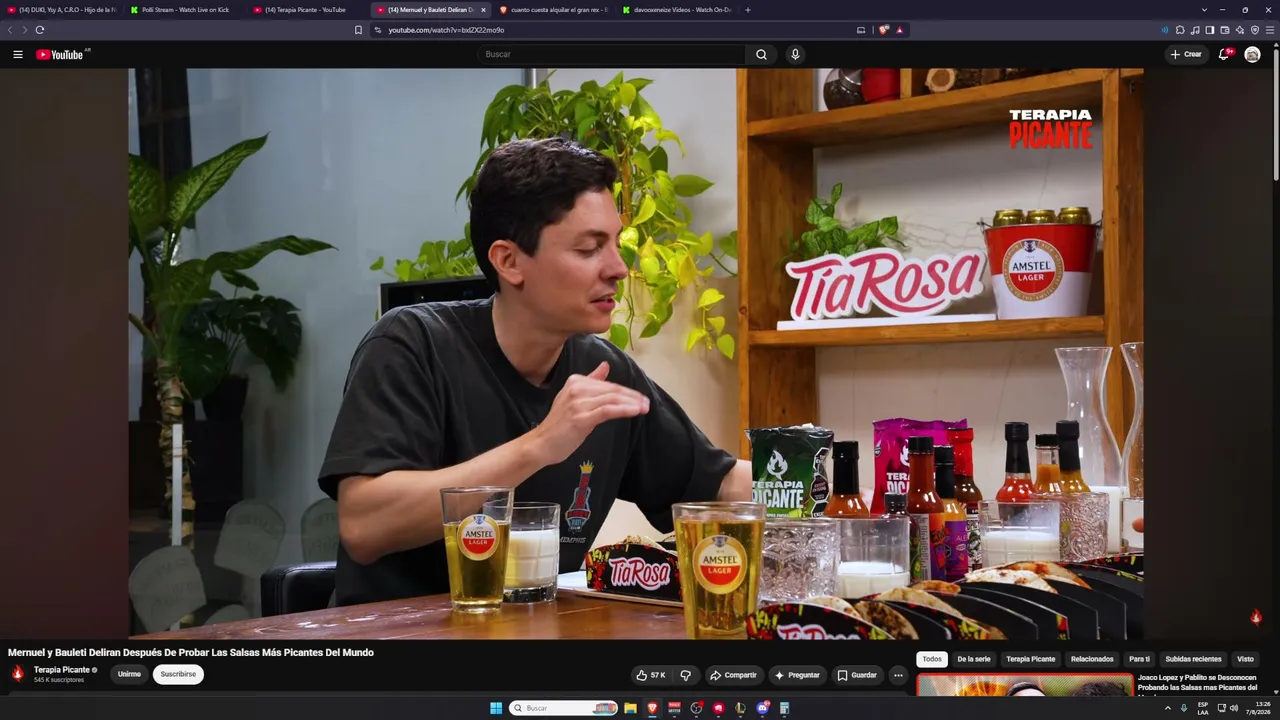The width and height of the screenshot is (1280, 720).
Task: Click the video player to pause
Action: tap(636, 353)
